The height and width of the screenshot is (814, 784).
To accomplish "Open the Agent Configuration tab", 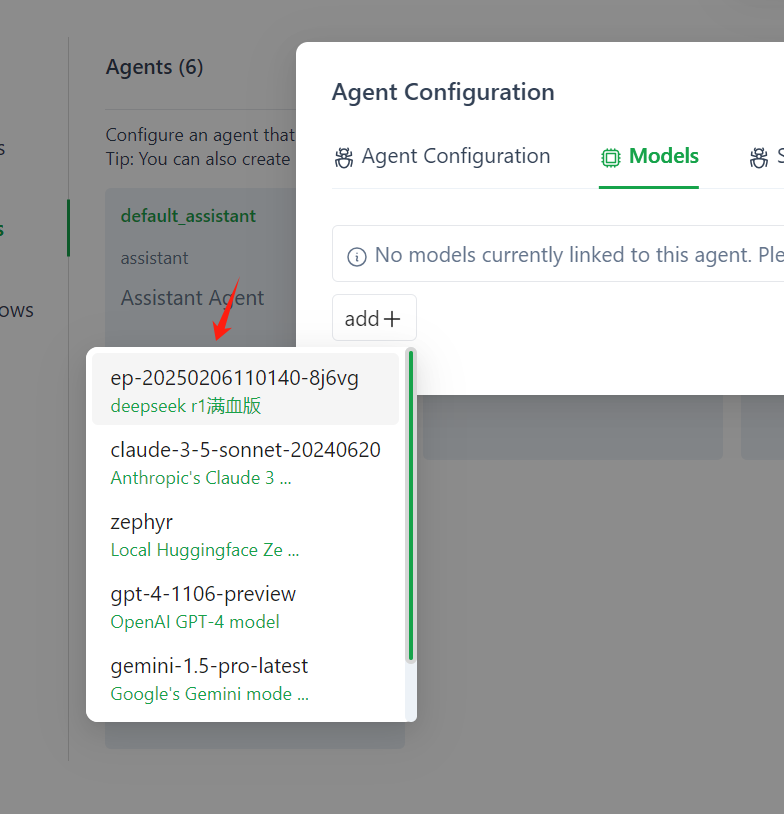I will click(x=442, y=156).
